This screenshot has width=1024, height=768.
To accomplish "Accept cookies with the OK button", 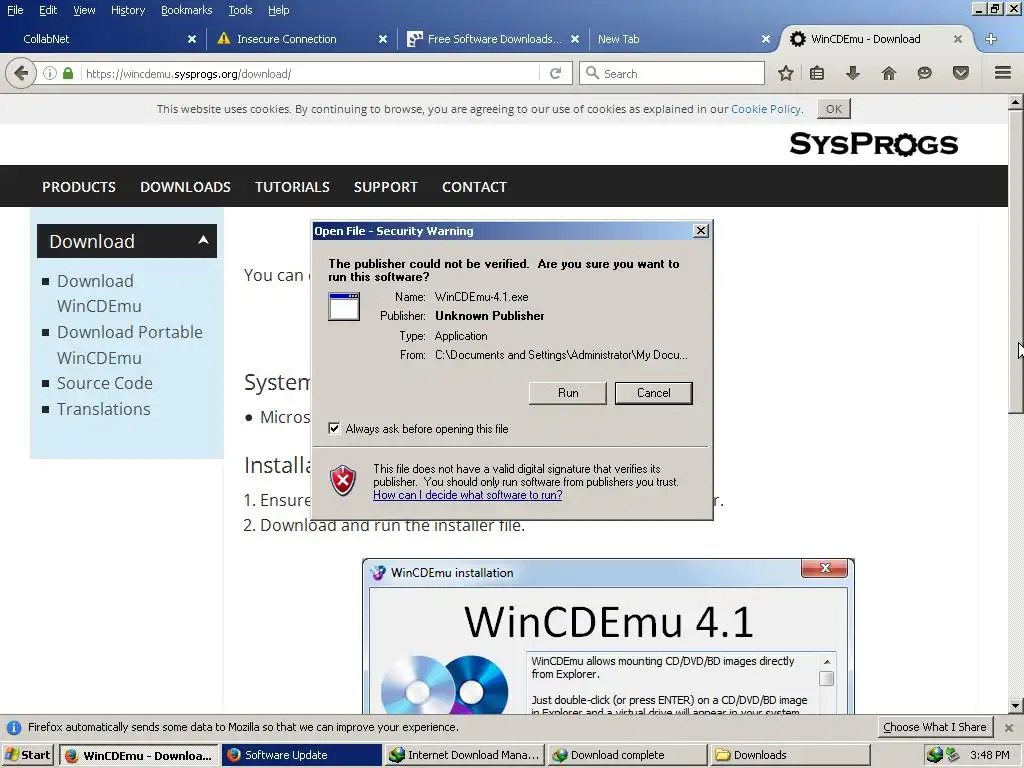I will coord(834,108).
